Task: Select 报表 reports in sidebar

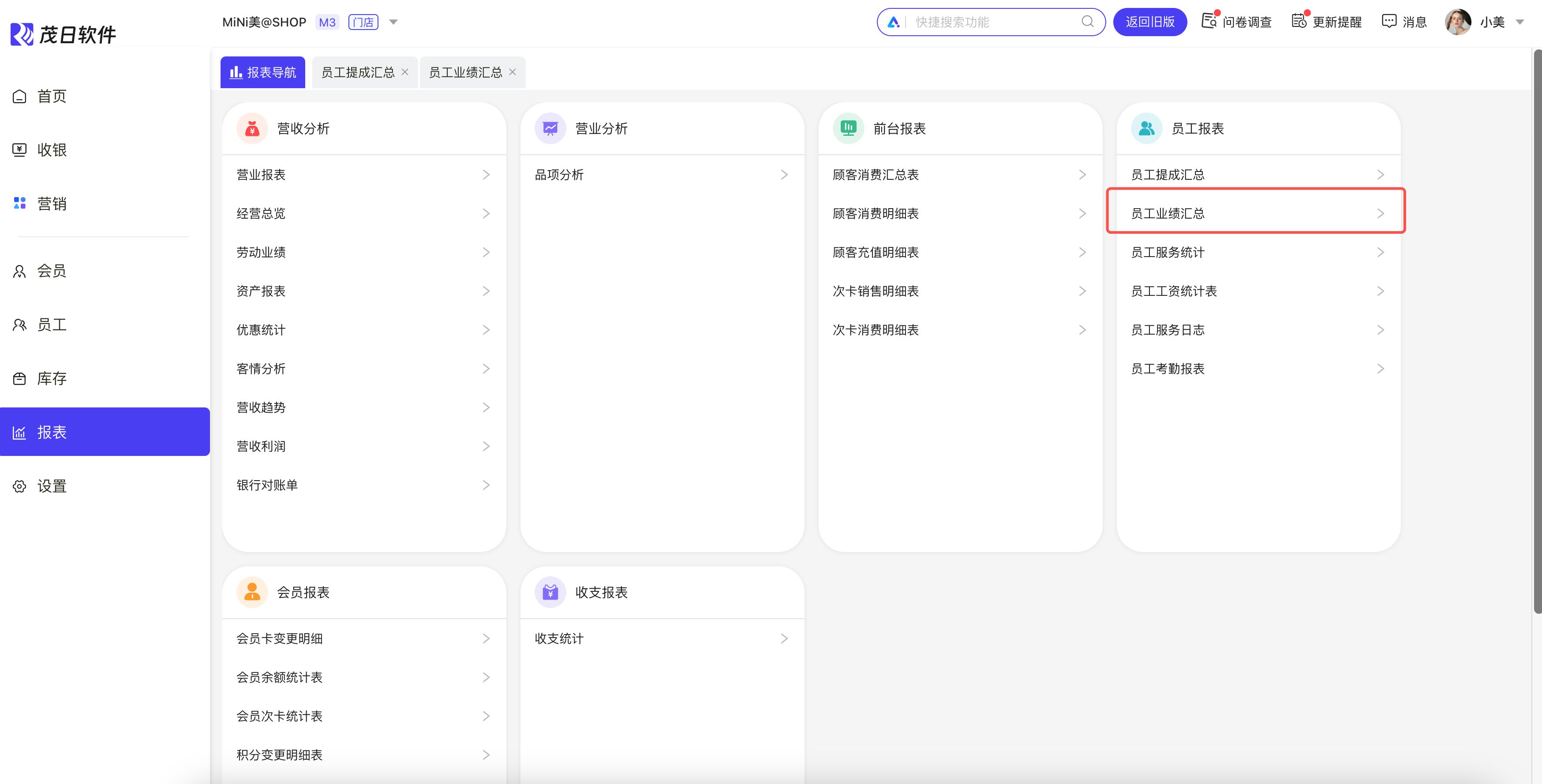Action: pos(105,432)
